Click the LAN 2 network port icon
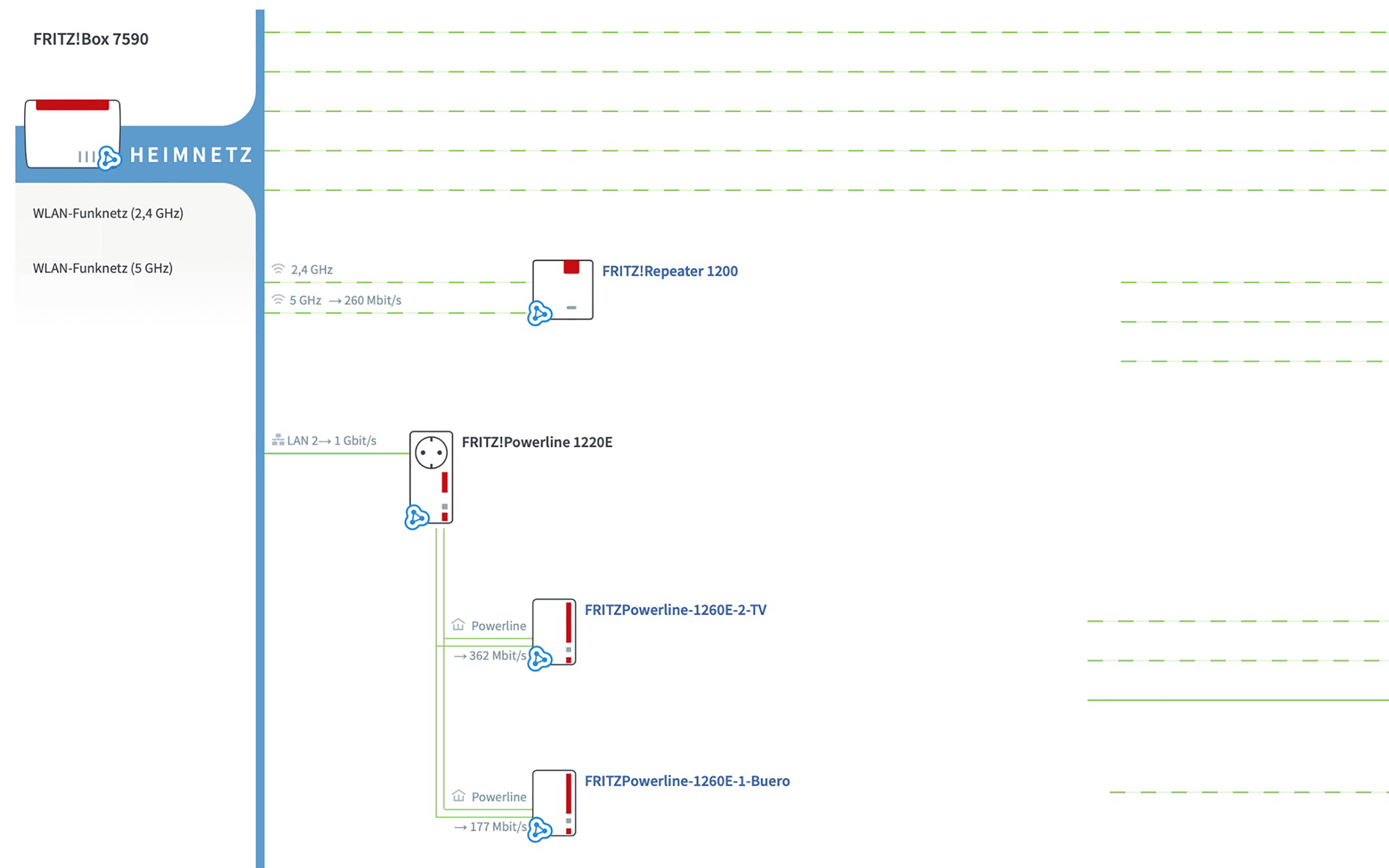 pos(278,439)
